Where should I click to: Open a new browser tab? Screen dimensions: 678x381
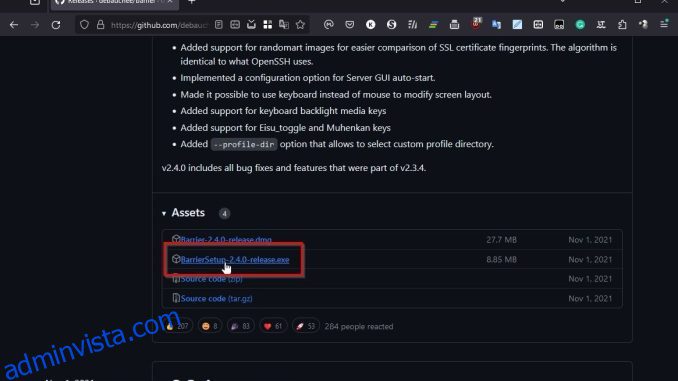[x=192, y=2]
